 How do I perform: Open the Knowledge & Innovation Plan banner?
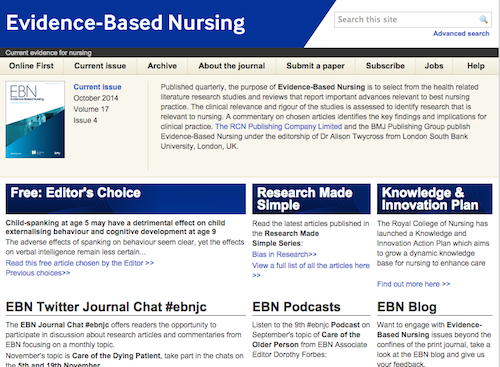(x=435, y=199)
